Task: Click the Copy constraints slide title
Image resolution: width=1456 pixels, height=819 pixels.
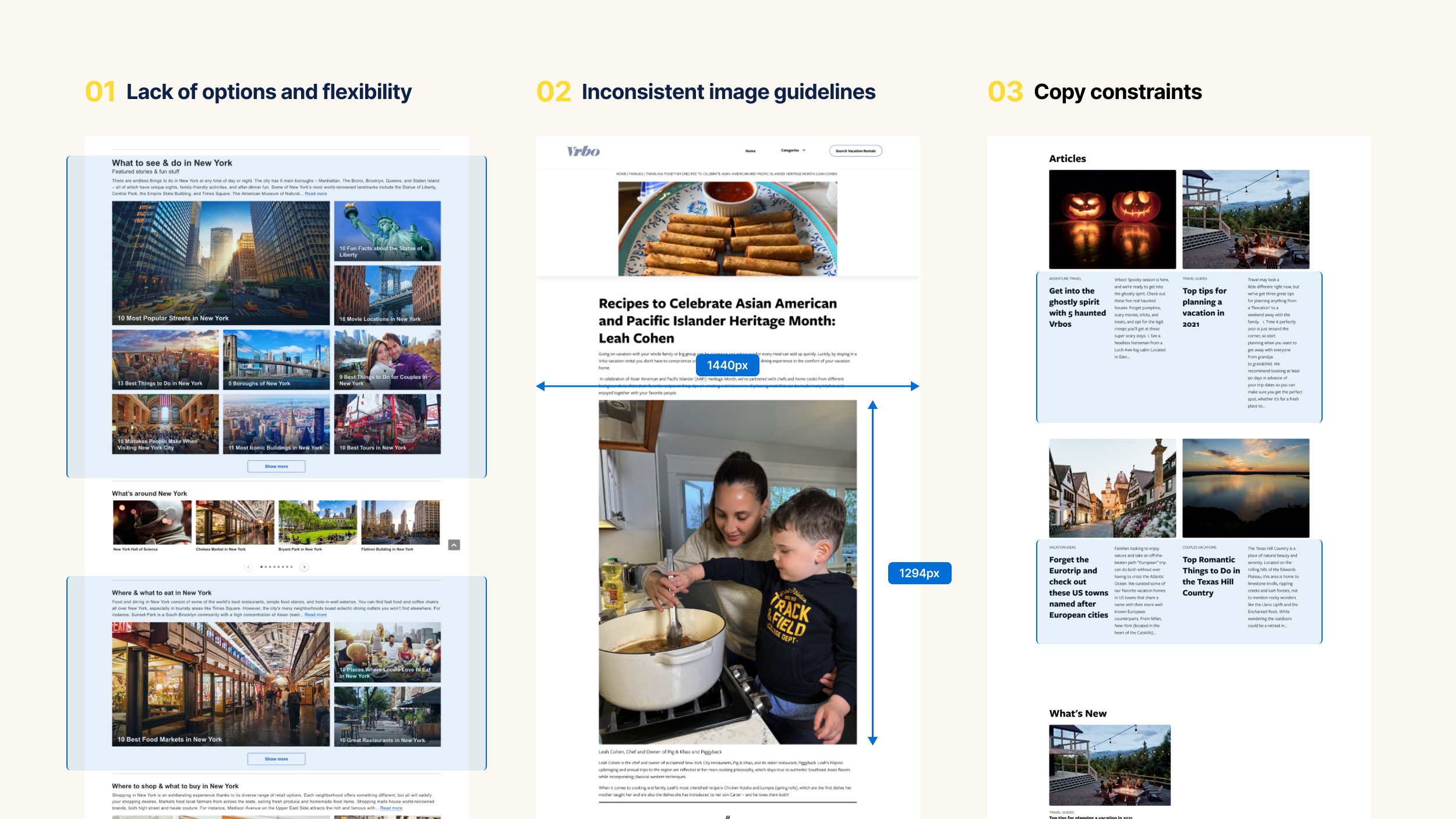Action: 1118,92
